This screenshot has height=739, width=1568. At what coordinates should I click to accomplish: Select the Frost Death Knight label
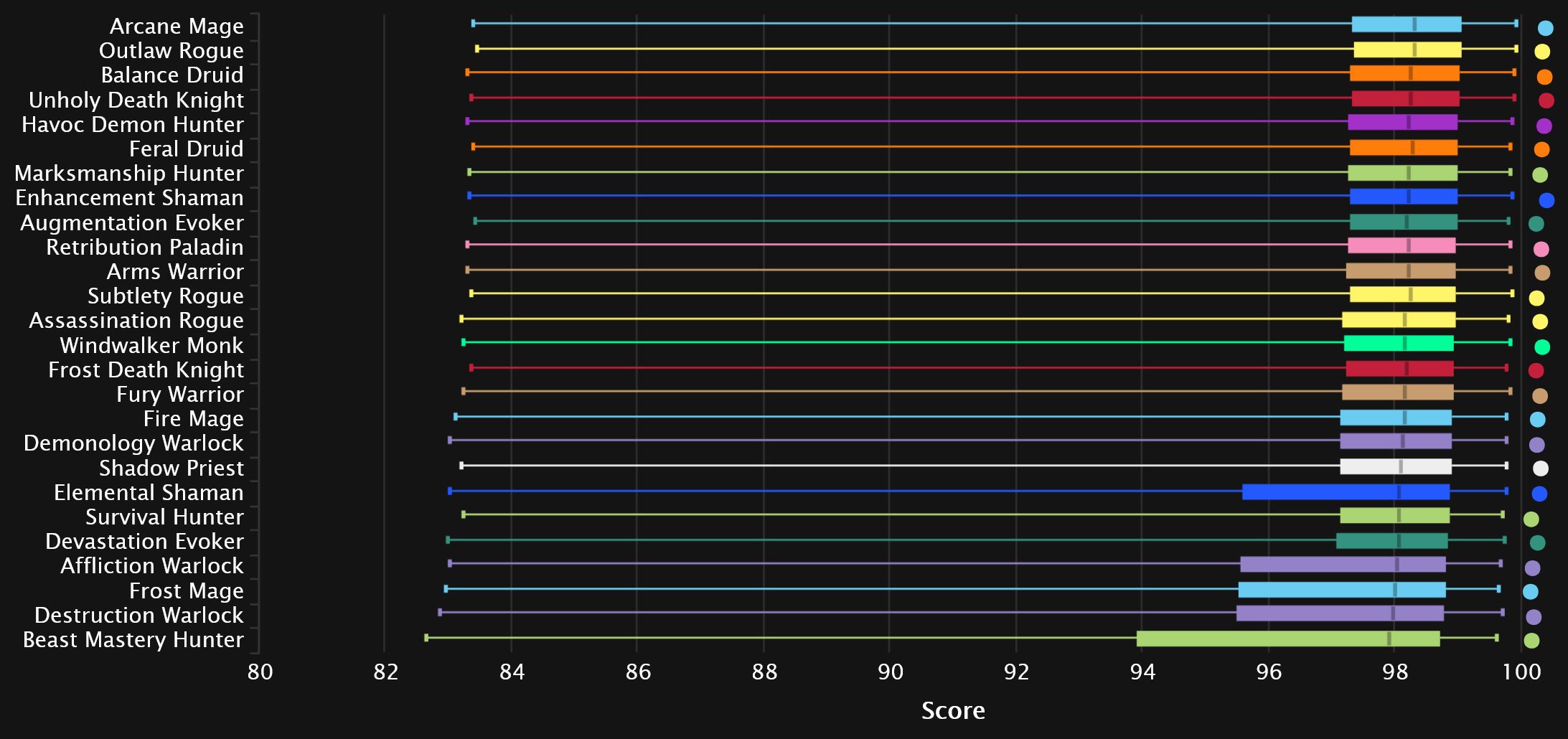(146, 370)
